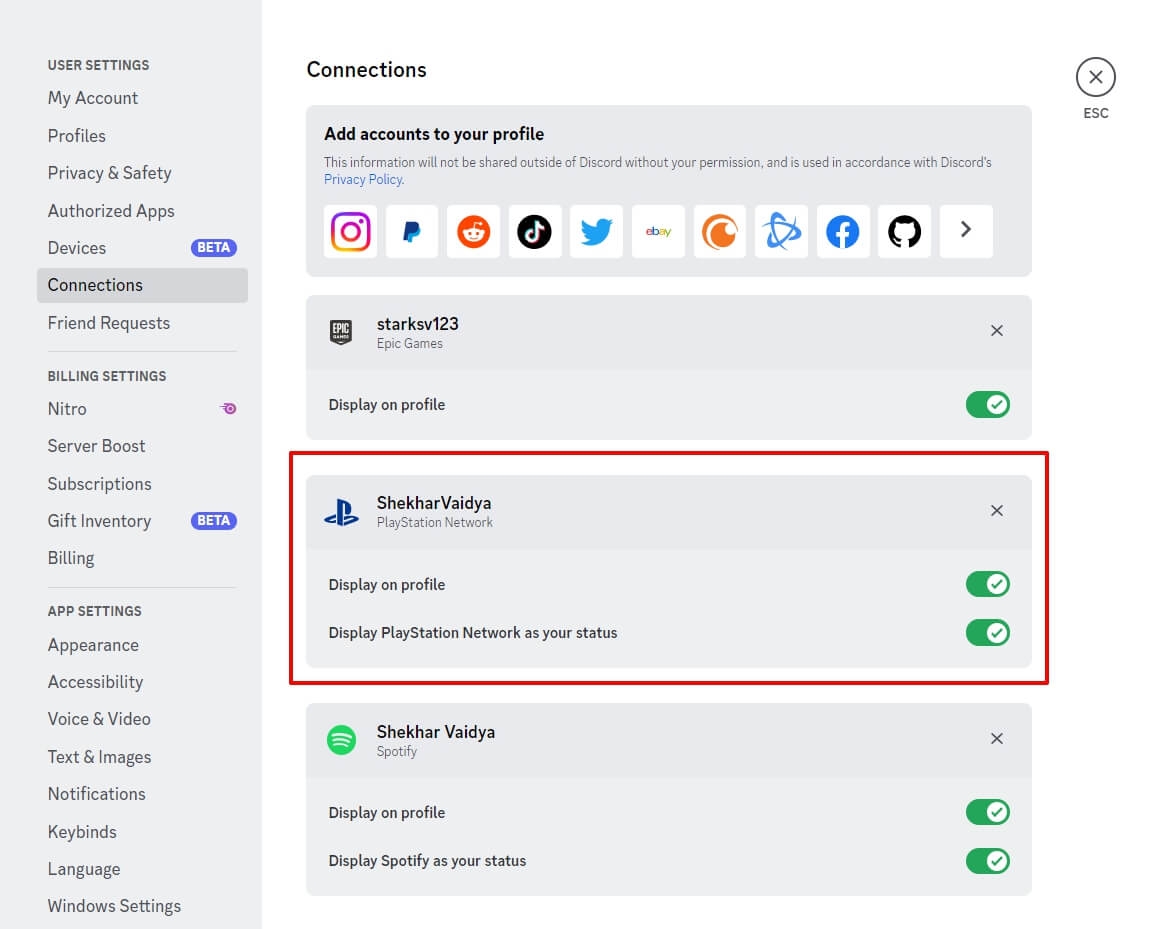Click the Add accounts to your profile heading

click(434, 134)
